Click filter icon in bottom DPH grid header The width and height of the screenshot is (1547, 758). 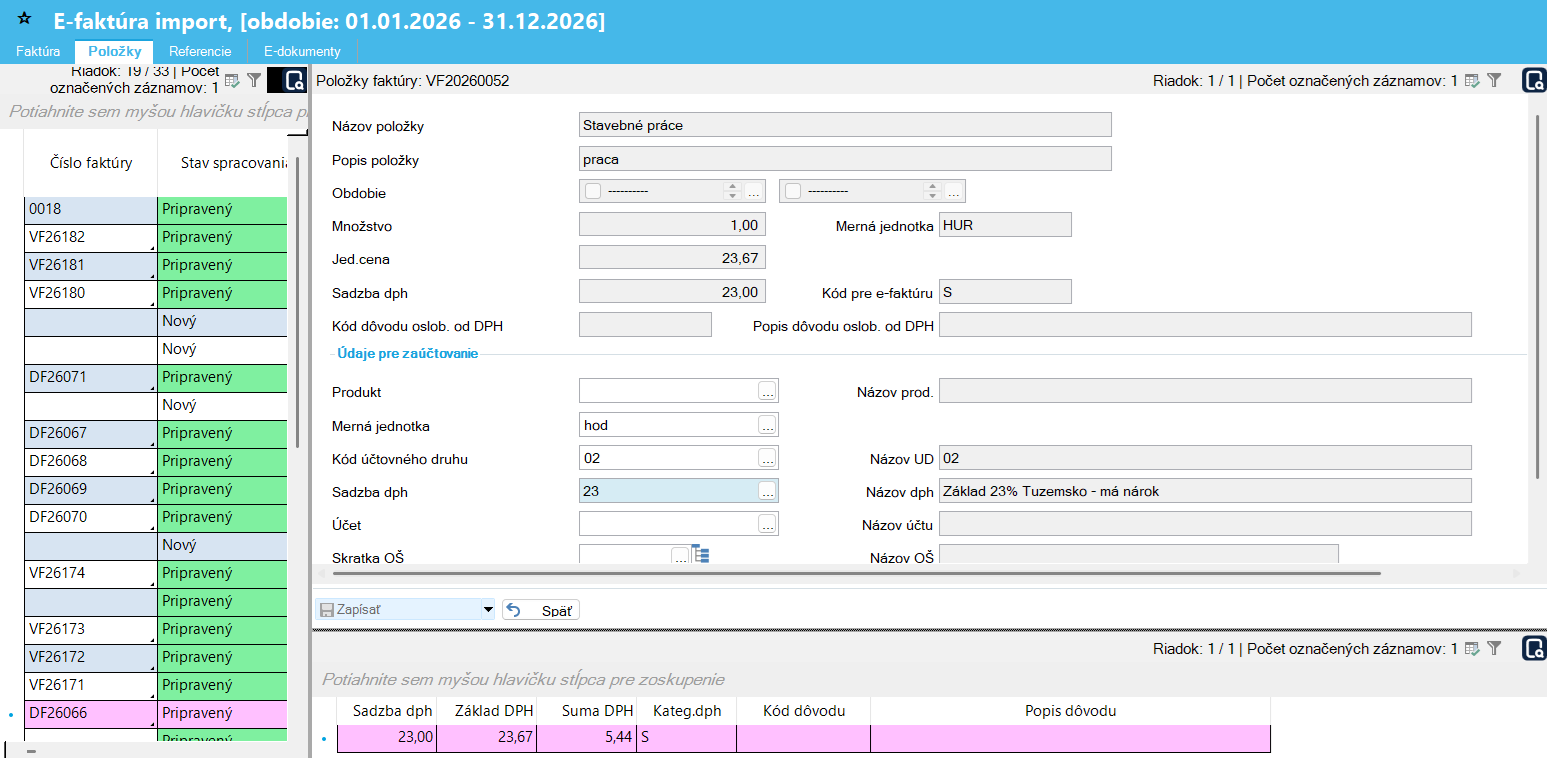[1494, 648]
